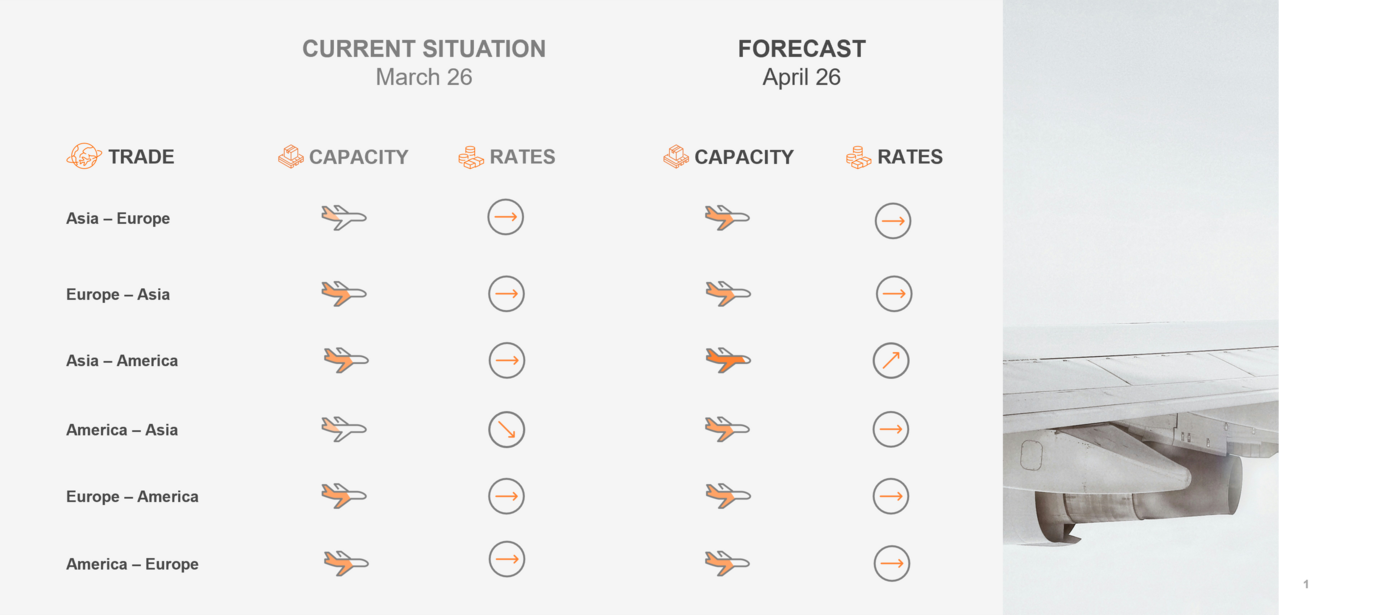This screenshot has height=615, width=1400.
Task: Click current rates arrow for America – Asia
Action: click(x=507, y=430)
